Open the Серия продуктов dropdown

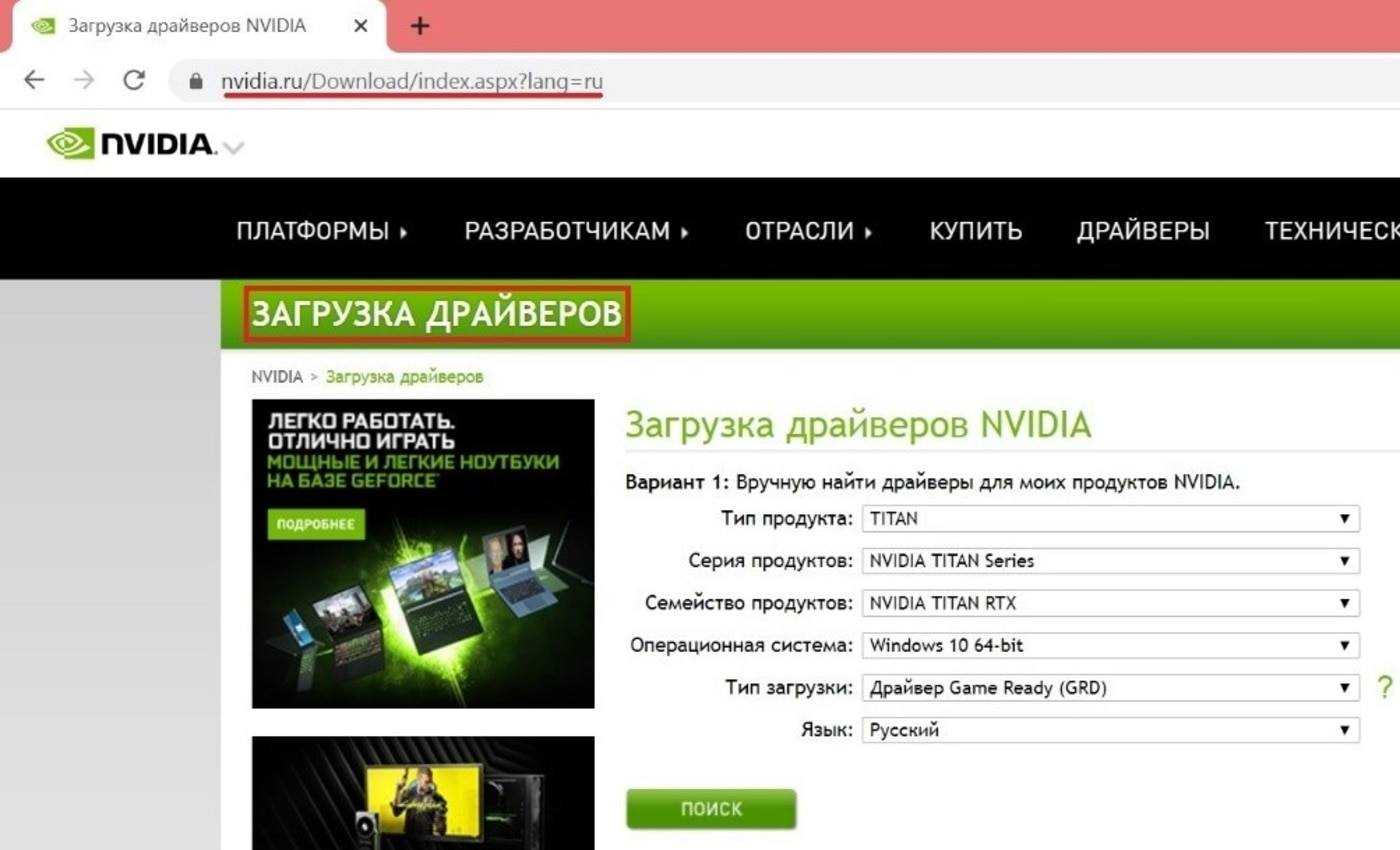pos(1110,561)
